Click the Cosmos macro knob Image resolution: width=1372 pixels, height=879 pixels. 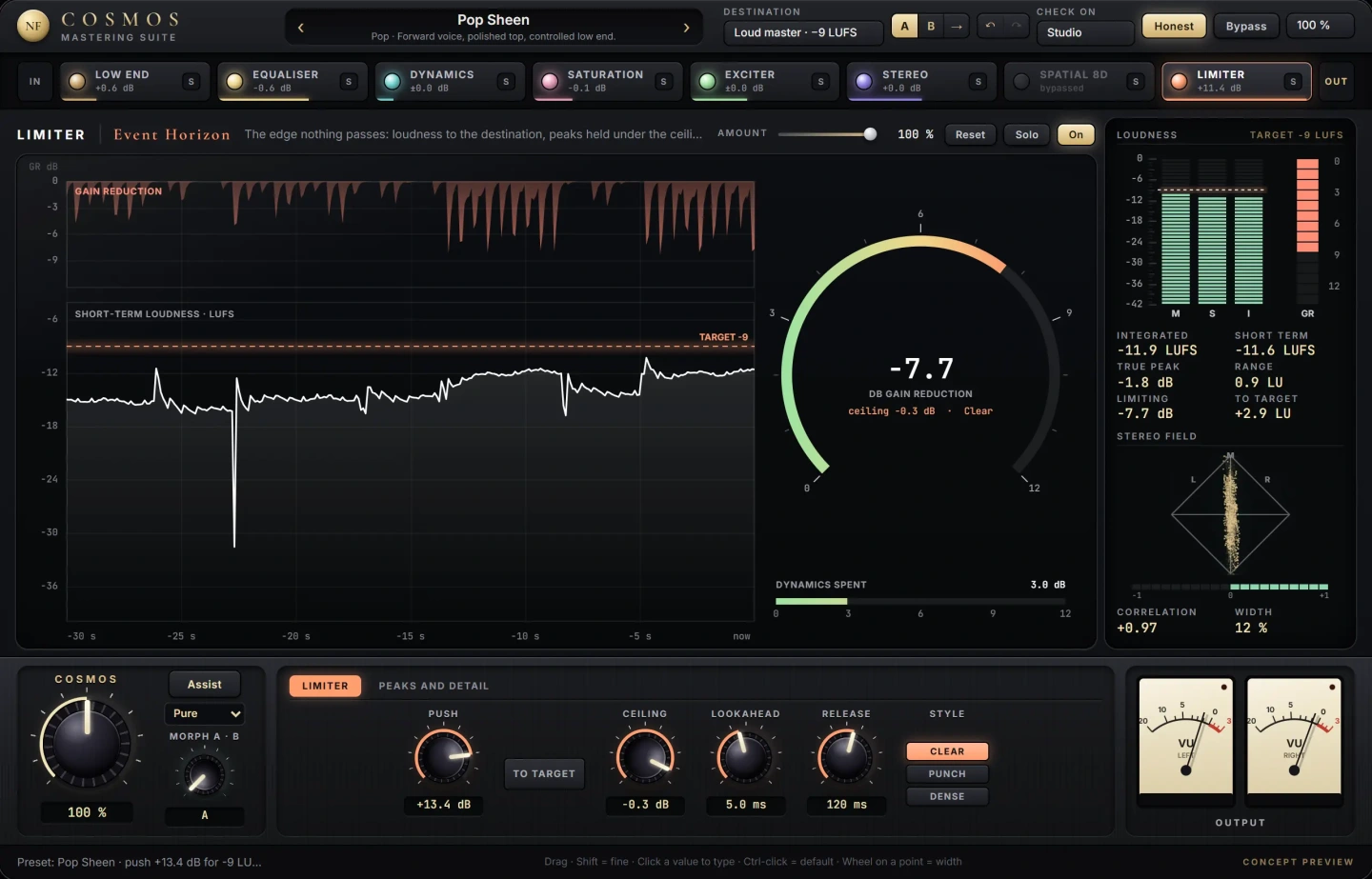click(87, 742)
